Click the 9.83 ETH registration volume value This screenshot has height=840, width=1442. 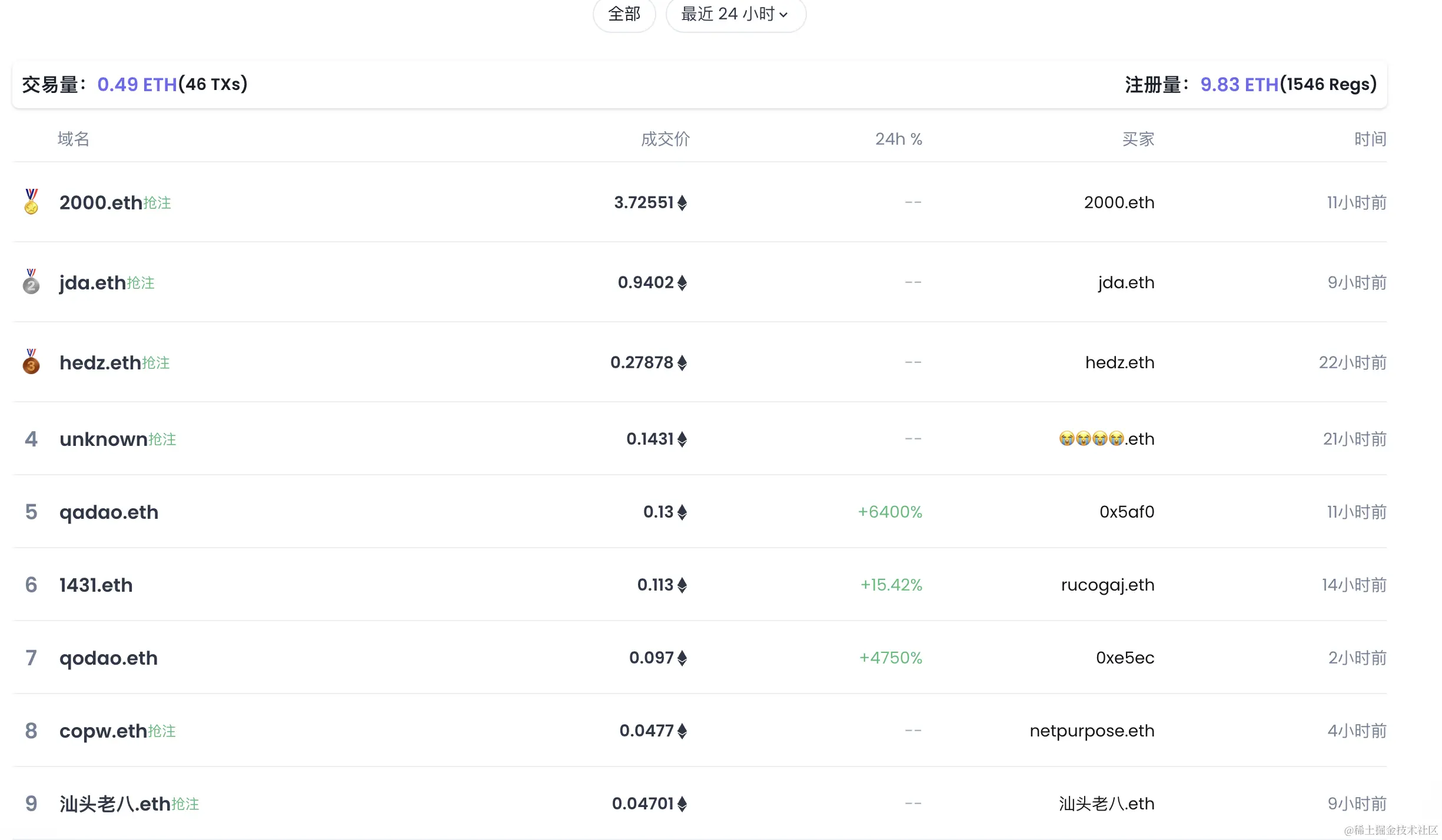click(1239, 84)
